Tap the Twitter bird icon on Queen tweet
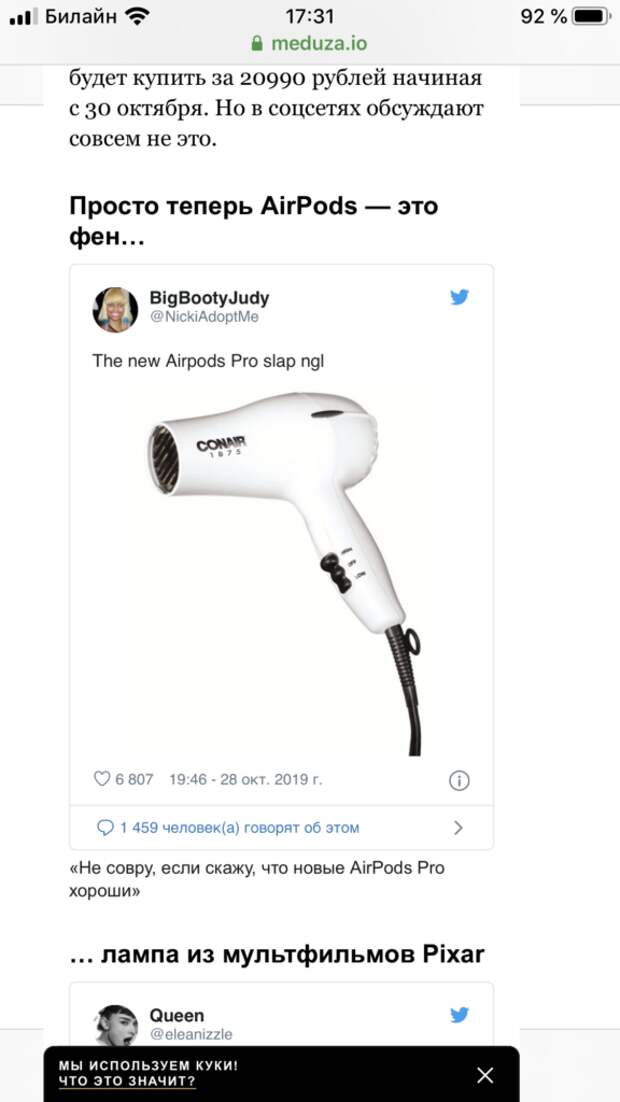 pos(460,1015)
